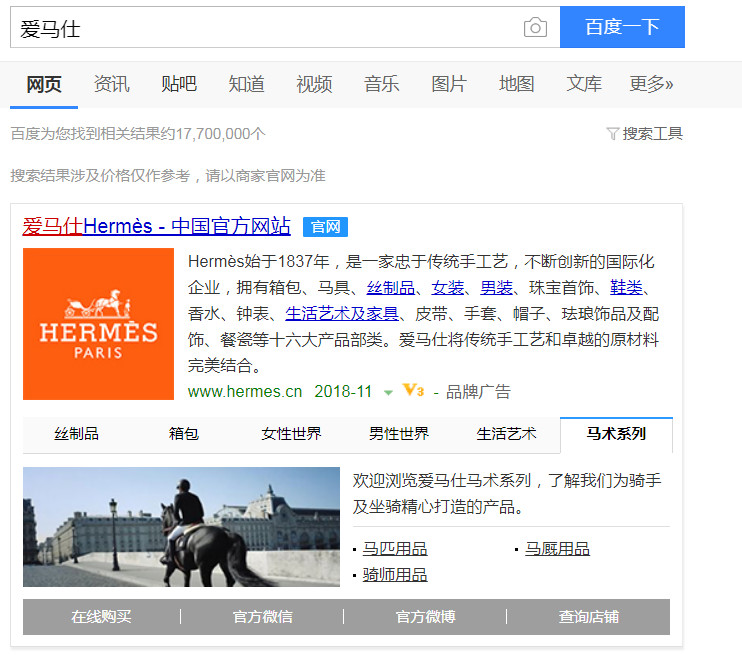Select the 生活艺术 category tab
The image size is (742, 662).
pos(506,434)
